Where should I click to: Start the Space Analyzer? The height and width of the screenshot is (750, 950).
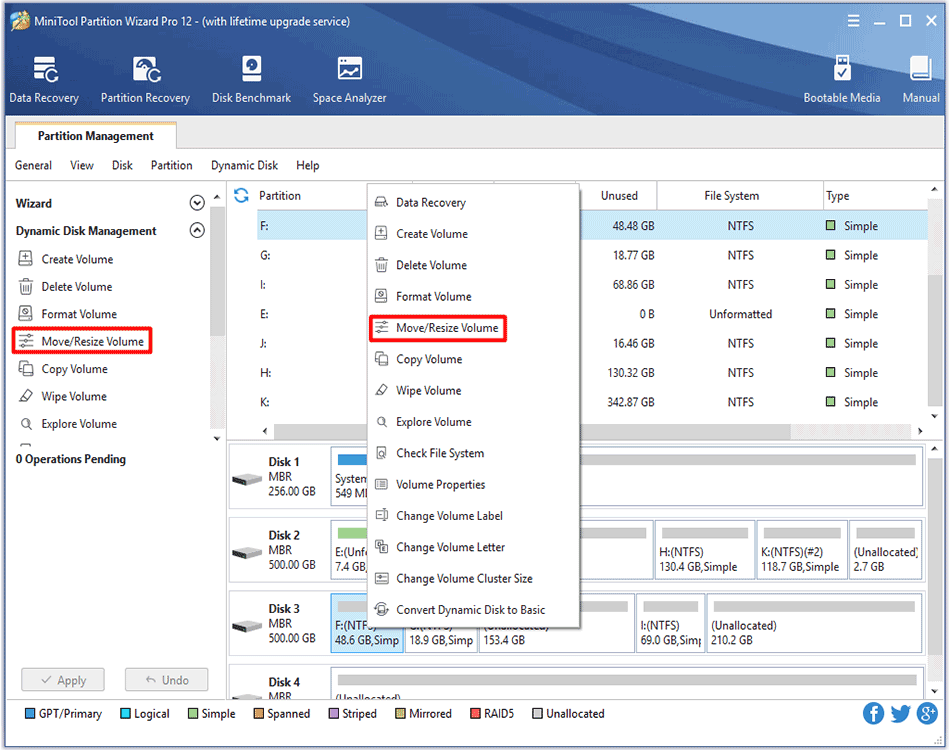click(348, 79)
